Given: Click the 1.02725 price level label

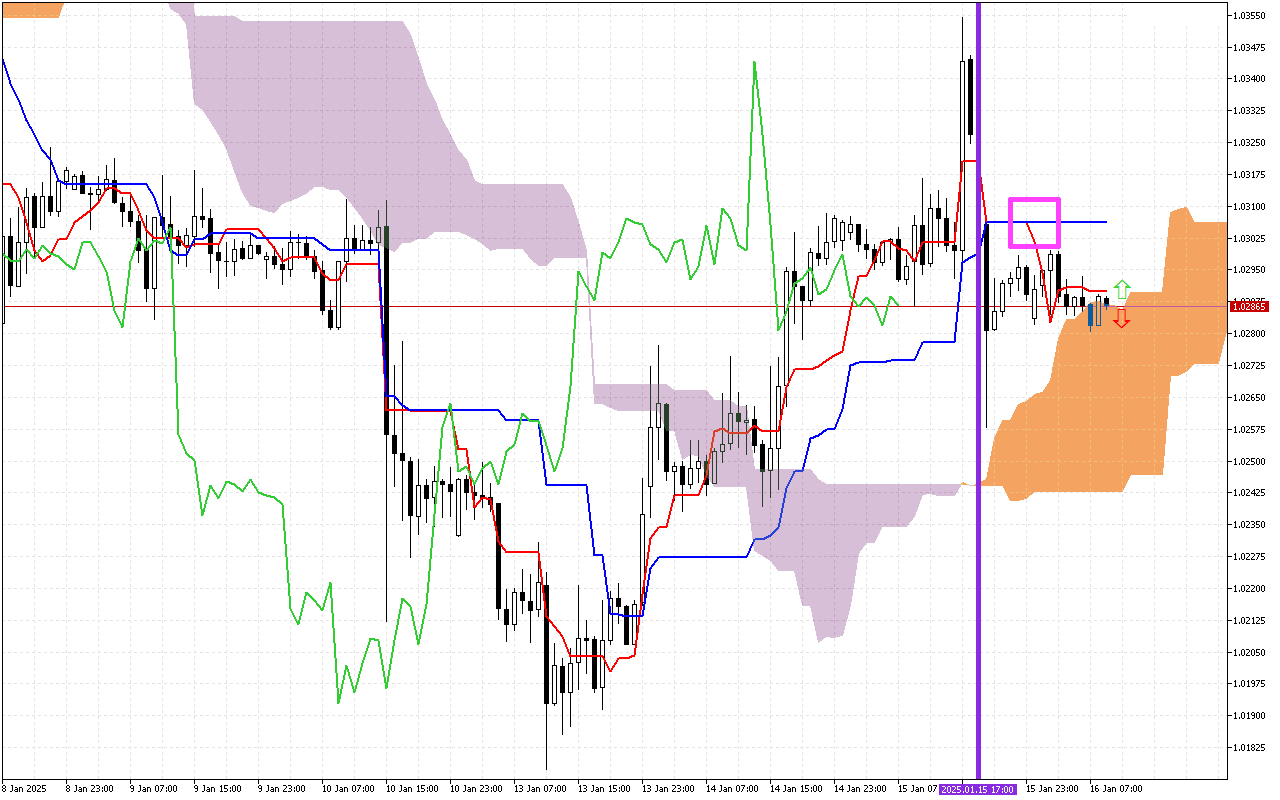Looking at the screenshot, I should click(1250, 366).
